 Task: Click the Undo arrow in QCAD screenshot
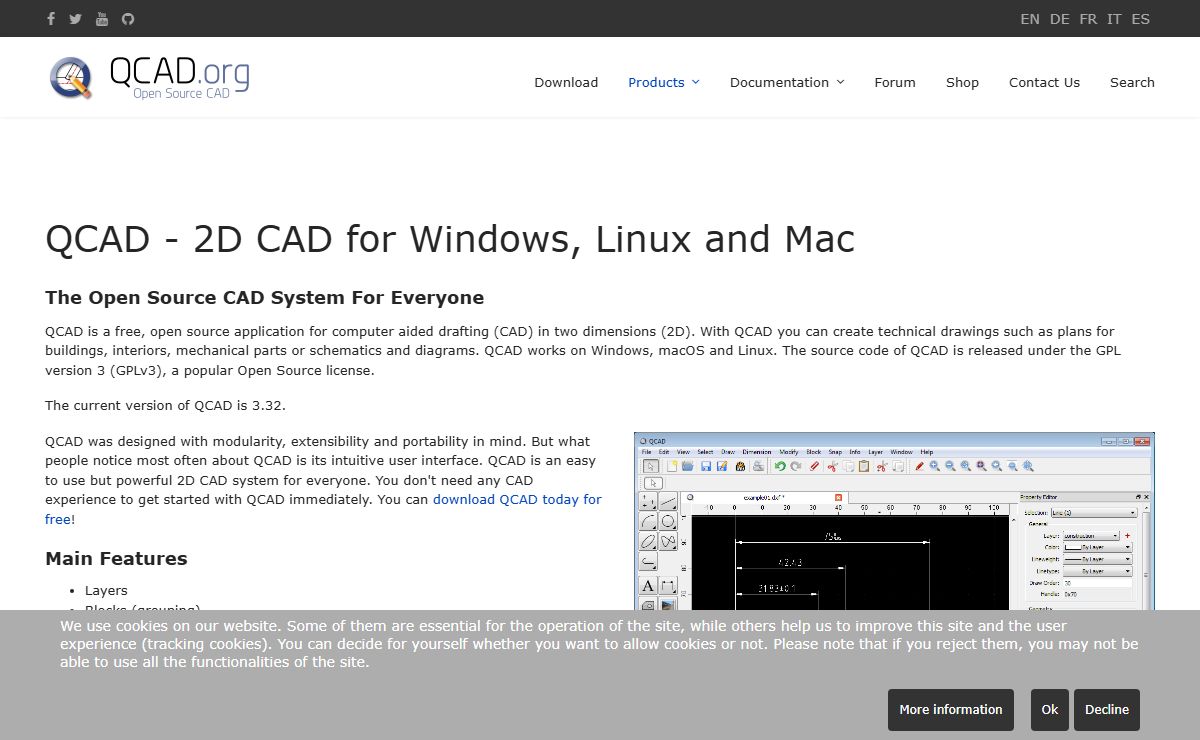click(x=780, y=466)
